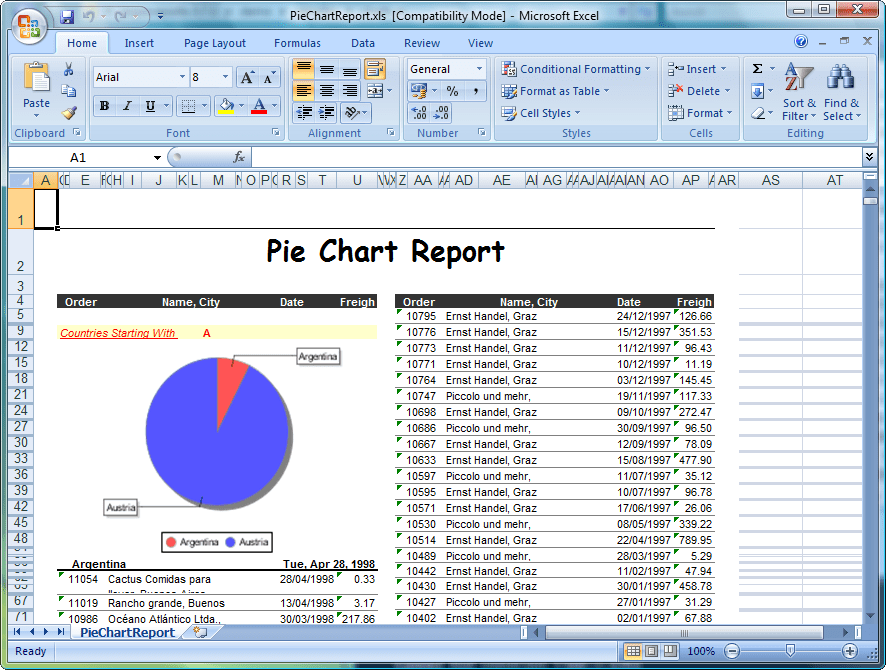
Task: Decrease font size with Shrink Font
Action: pos(268,77)
